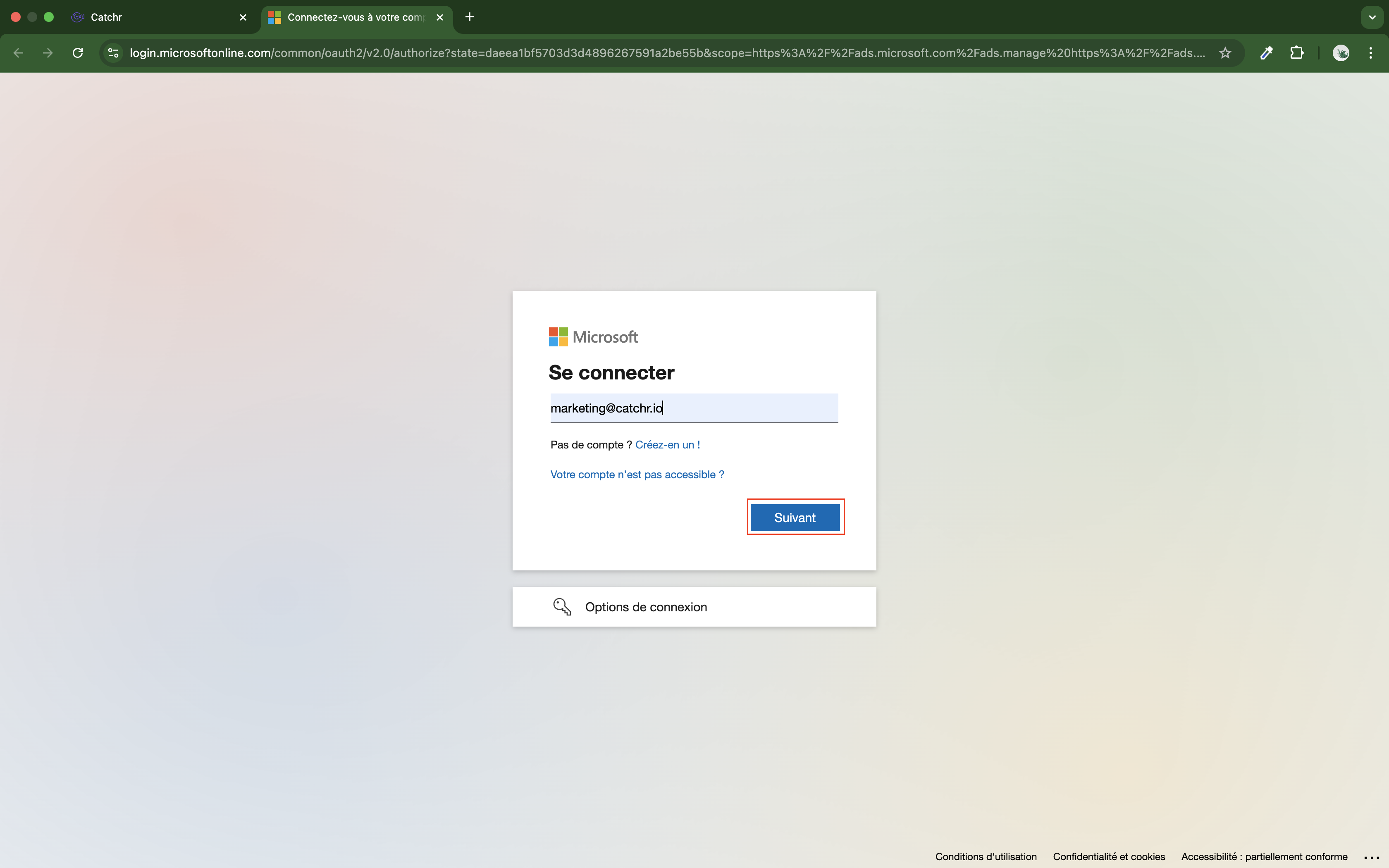This screenshot has width=1389, height=868.
Task: Open the Chrome profile avatar
Action: tap(1341, 53)
